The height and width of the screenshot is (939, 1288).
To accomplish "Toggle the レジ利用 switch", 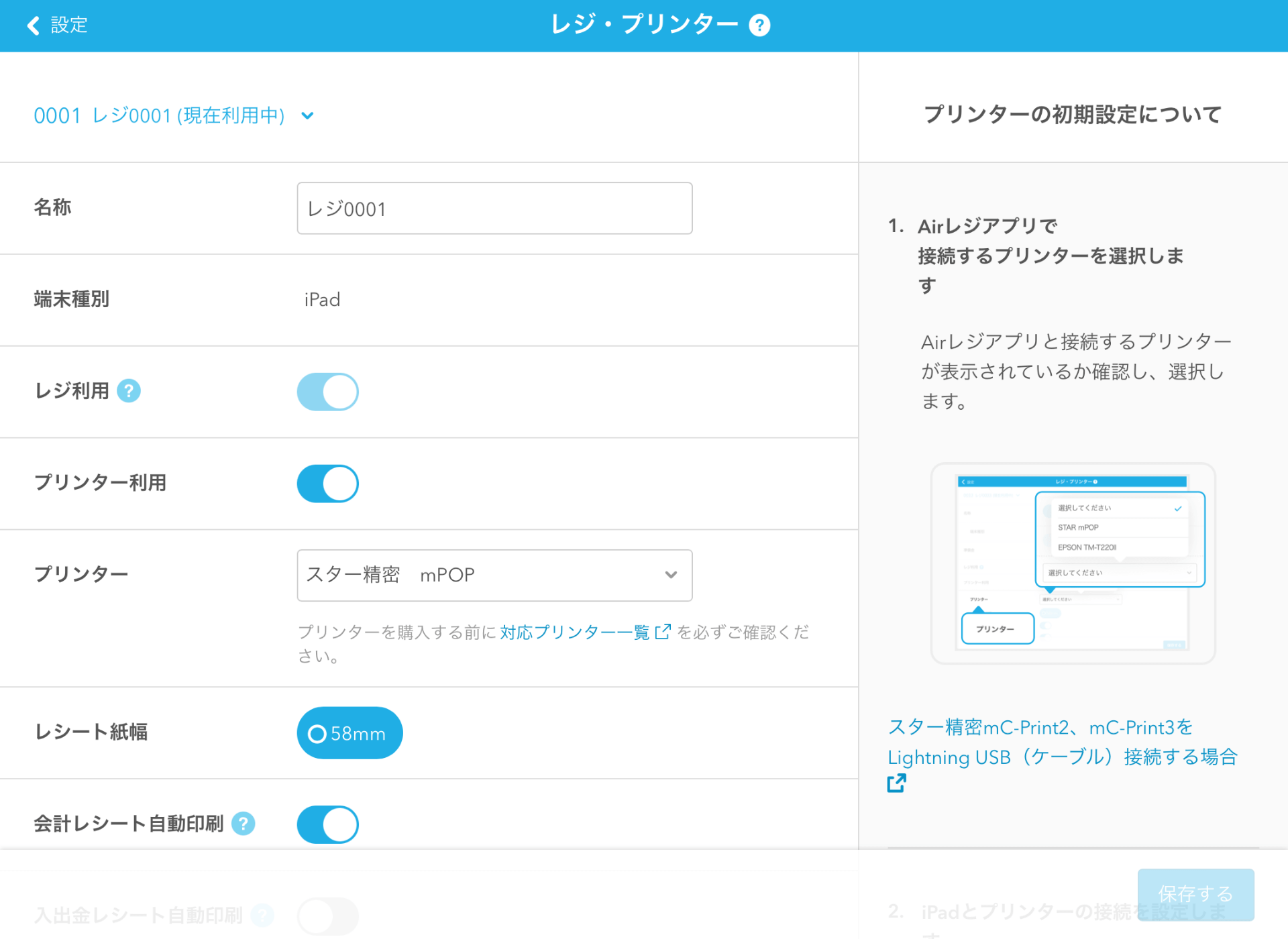I will (327, 392).
